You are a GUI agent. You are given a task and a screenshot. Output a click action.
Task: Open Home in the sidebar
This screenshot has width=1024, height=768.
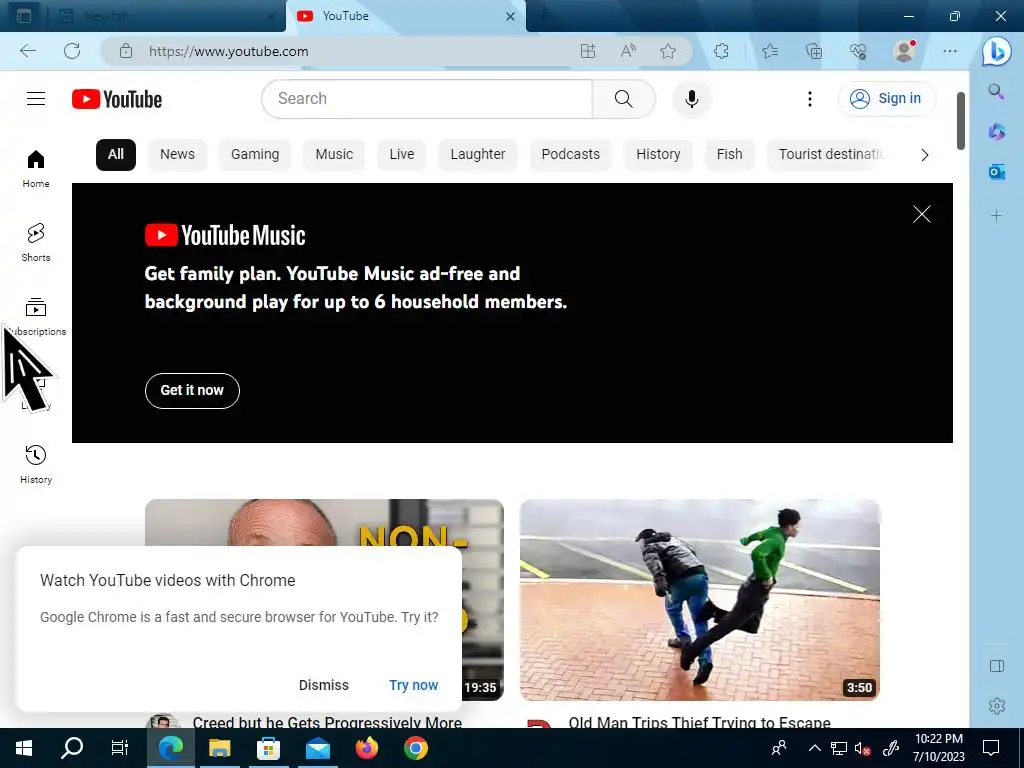point(36,168)
